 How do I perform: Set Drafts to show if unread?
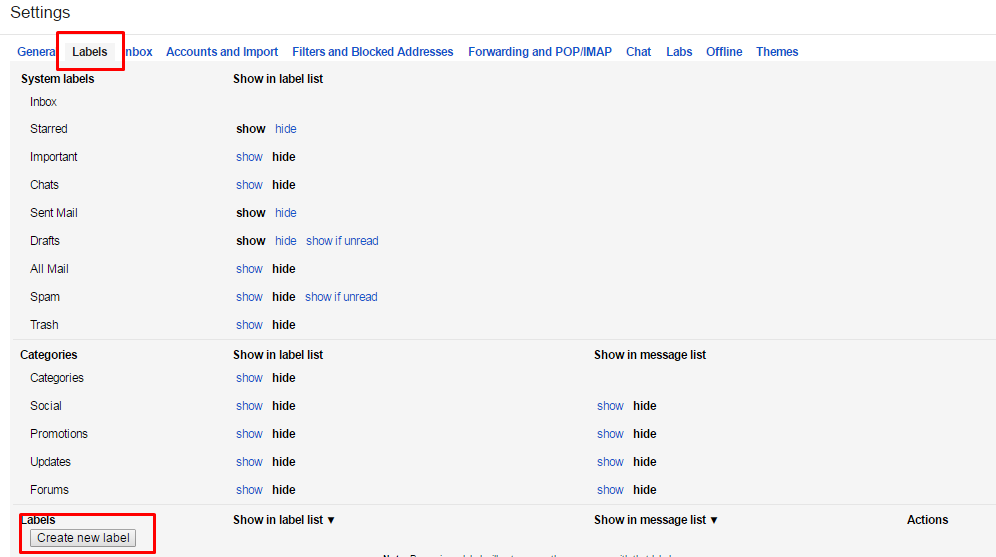pyautogui.click(x=342, y=241)
